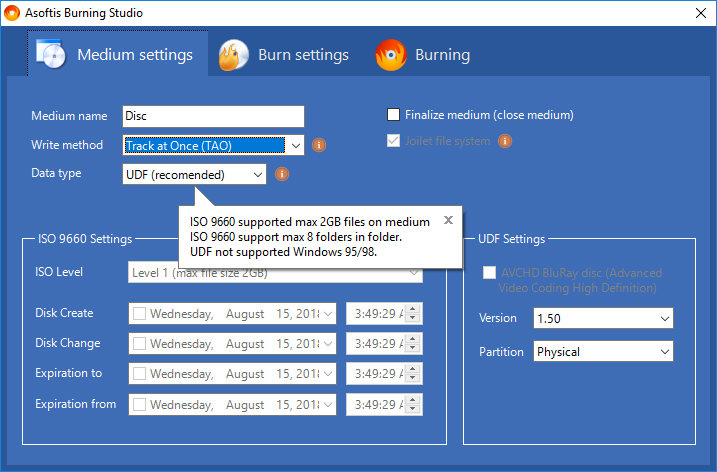Expand the UDF Version dropdown
The image size is (717, 472).
(664, 319)
